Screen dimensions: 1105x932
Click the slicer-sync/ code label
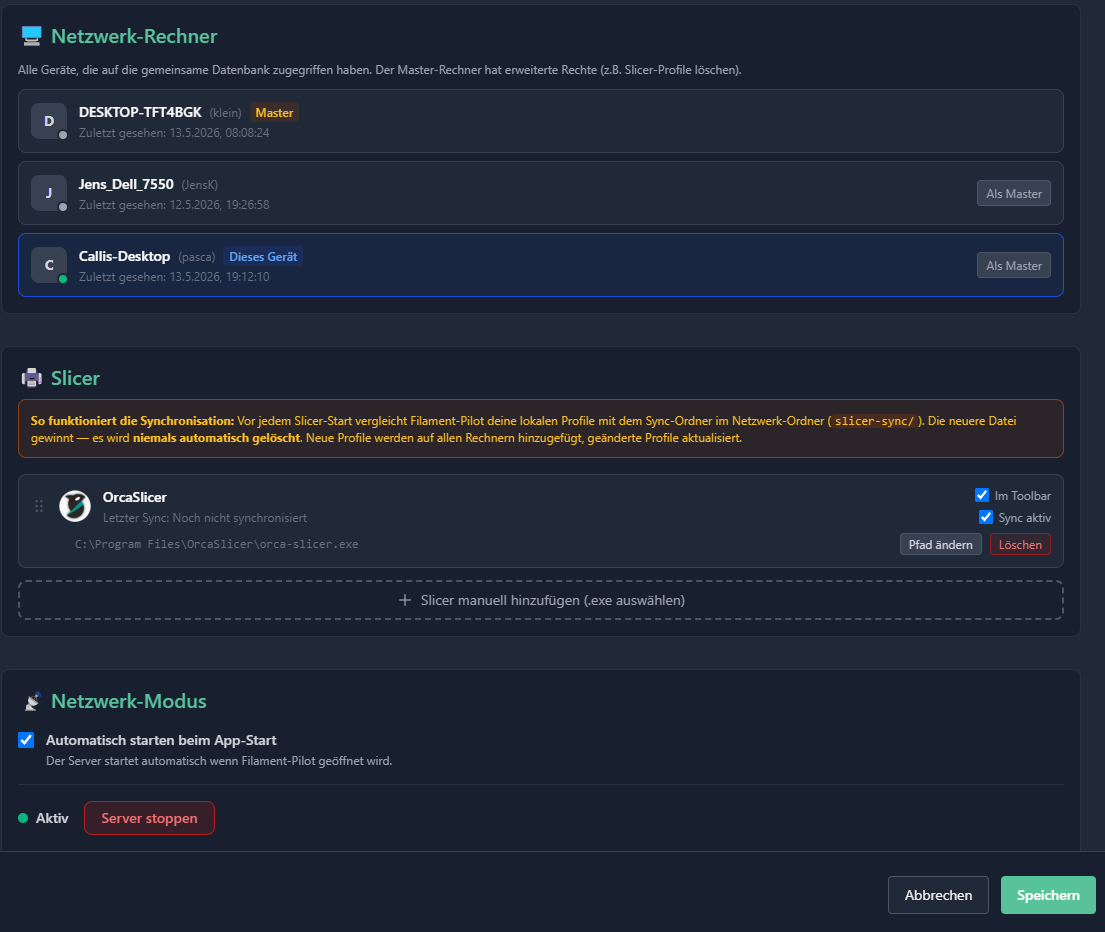[x=874, y=421]
